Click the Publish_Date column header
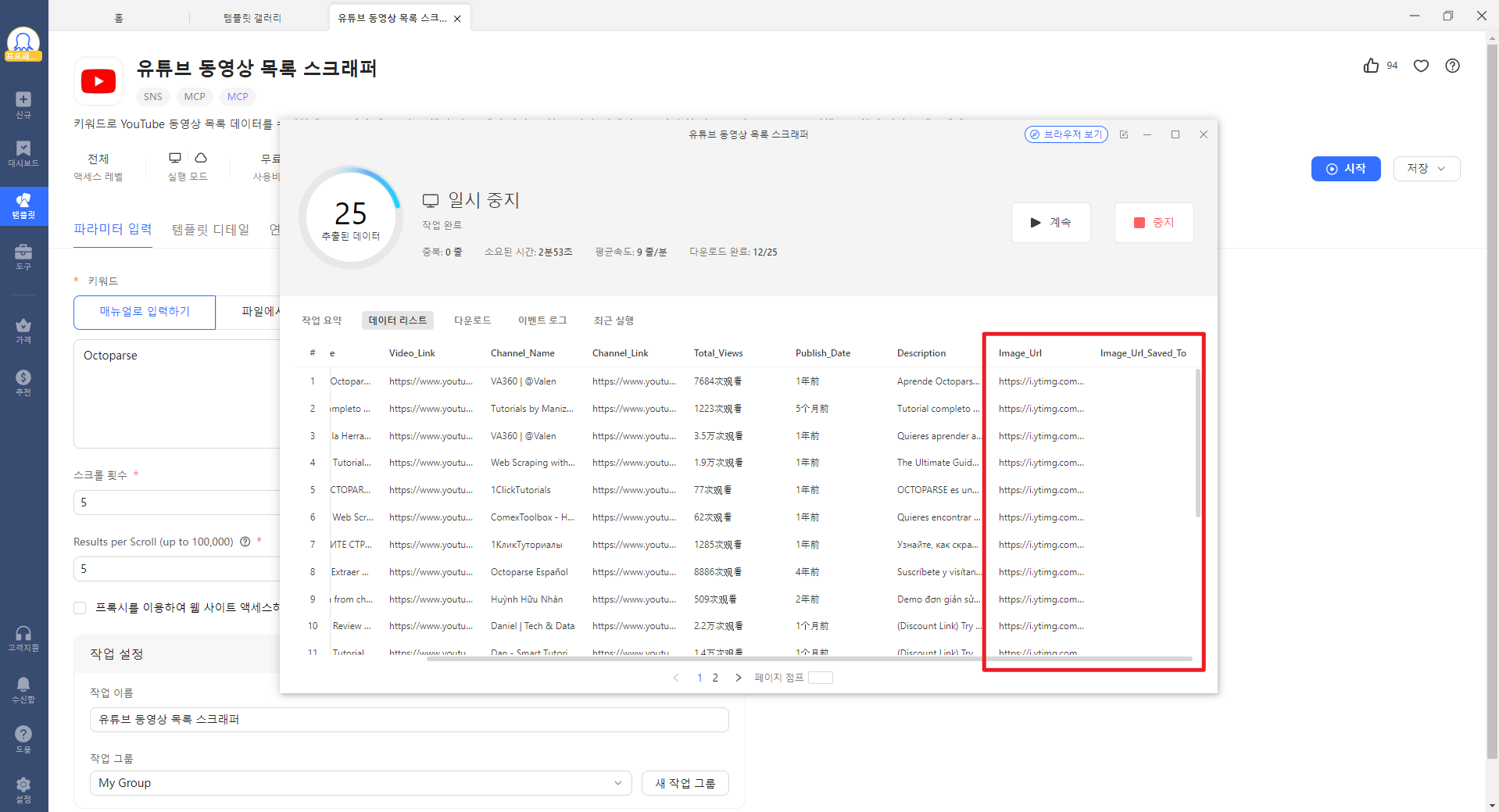The image size is (1499, 812). [823, 353]
